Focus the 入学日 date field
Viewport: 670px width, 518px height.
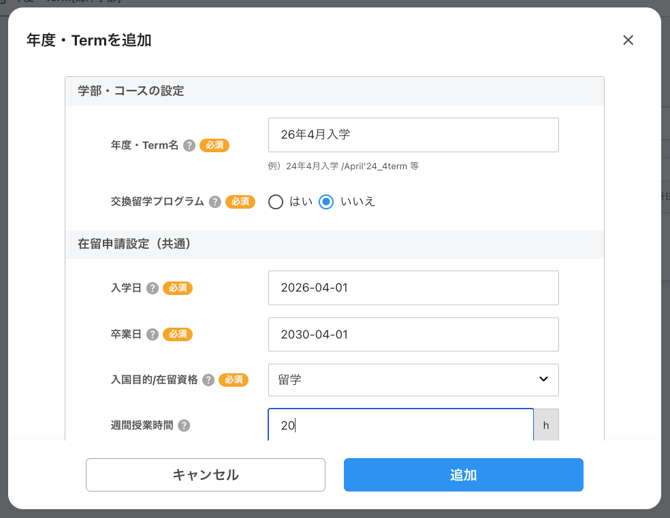[413, 288]
